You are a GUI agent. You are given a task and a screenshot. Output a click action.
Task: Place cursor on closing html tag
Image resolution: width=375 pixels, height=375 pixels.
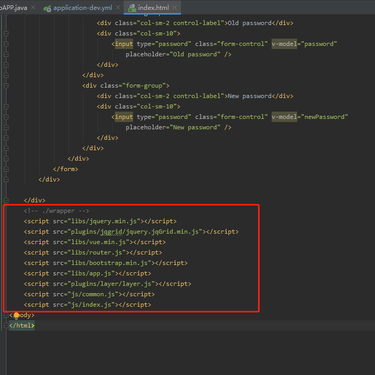[22, 325]
